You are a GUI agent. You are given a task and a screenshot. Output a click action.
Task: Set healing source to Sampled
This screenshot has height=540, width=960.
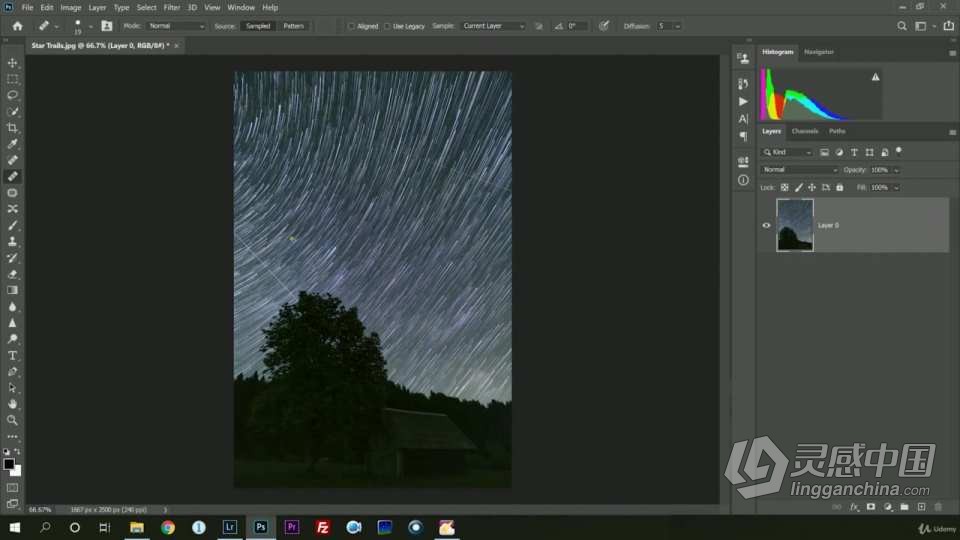coord(258,26)
